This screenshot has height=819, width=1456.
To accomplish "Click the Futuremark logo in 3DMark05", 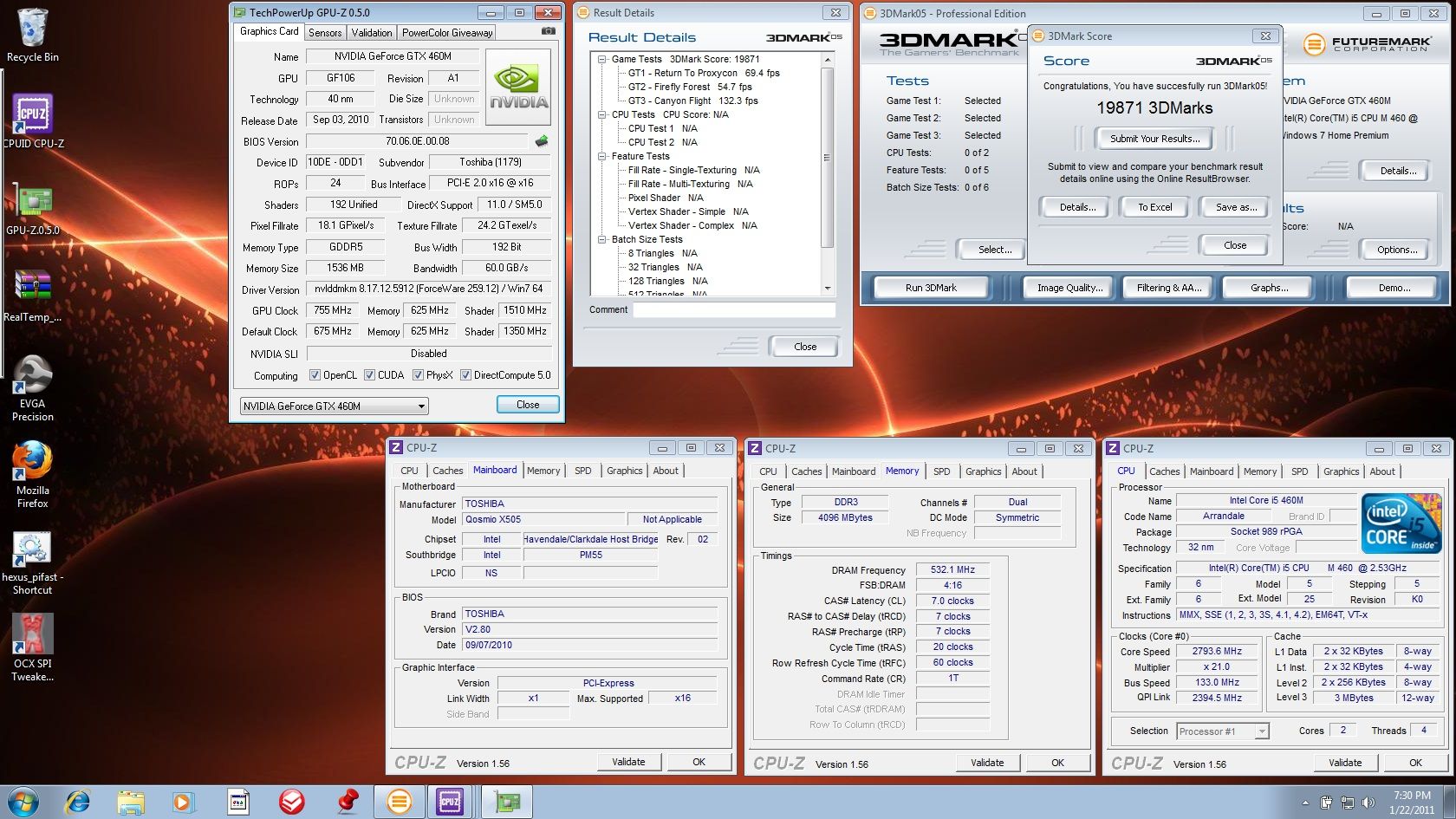I will pyautogui.click(x=1367, y=44).
